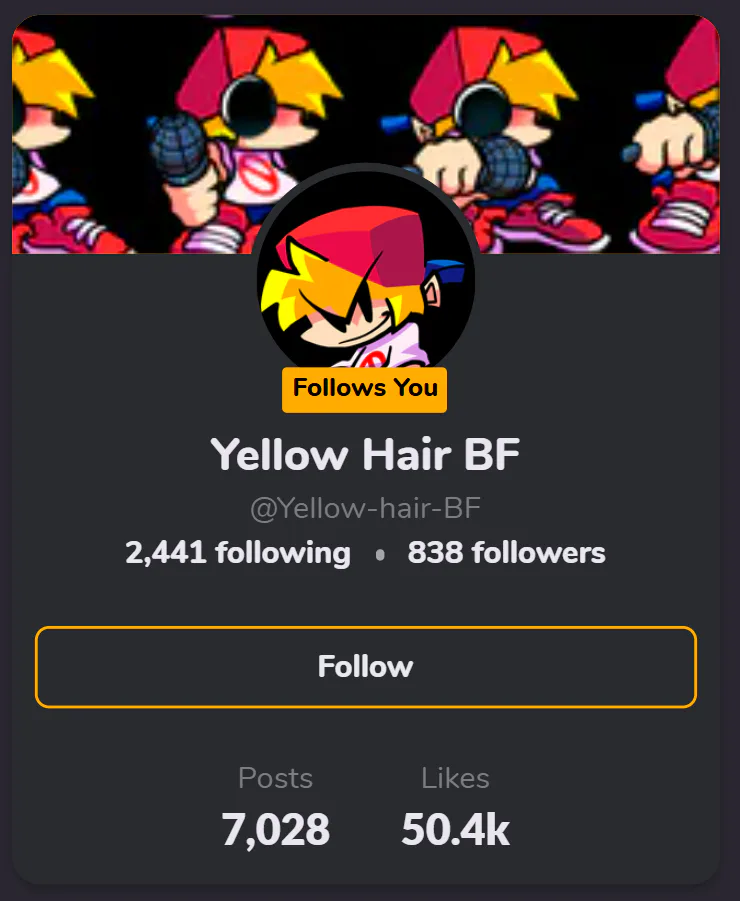Click the dot separator between following and followers

pyautogui.click(x=380, y=555)
